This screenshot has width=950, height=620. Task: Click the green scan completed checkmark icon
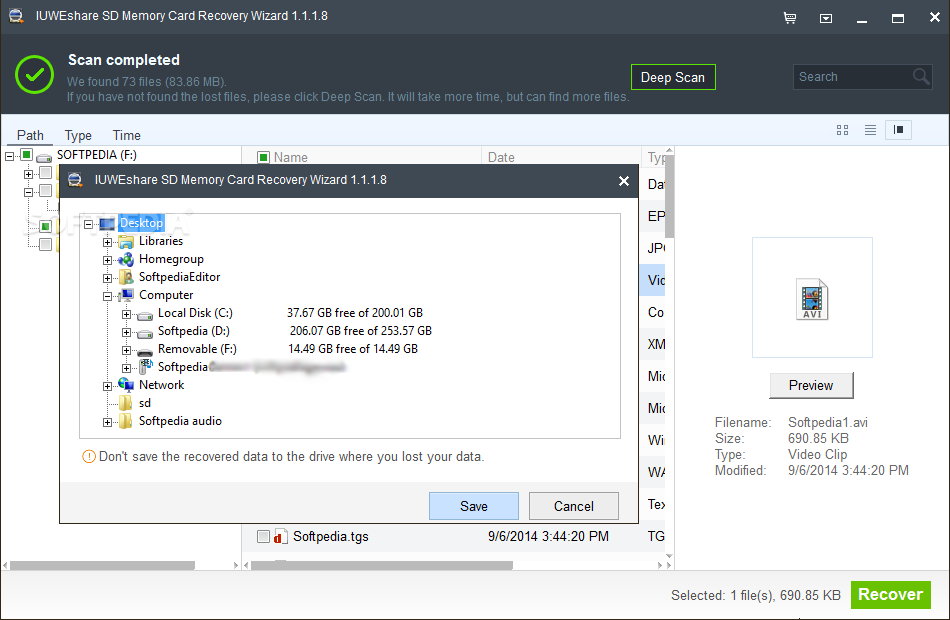[35, 74]
